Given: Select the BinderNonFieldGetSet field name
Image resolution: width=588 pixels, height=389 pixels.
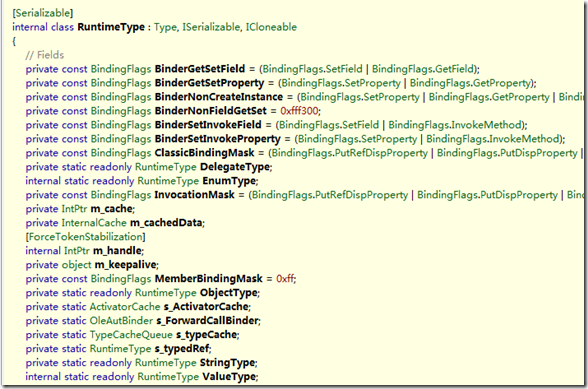Looking at the screenshot, I should tap(210, 111).
